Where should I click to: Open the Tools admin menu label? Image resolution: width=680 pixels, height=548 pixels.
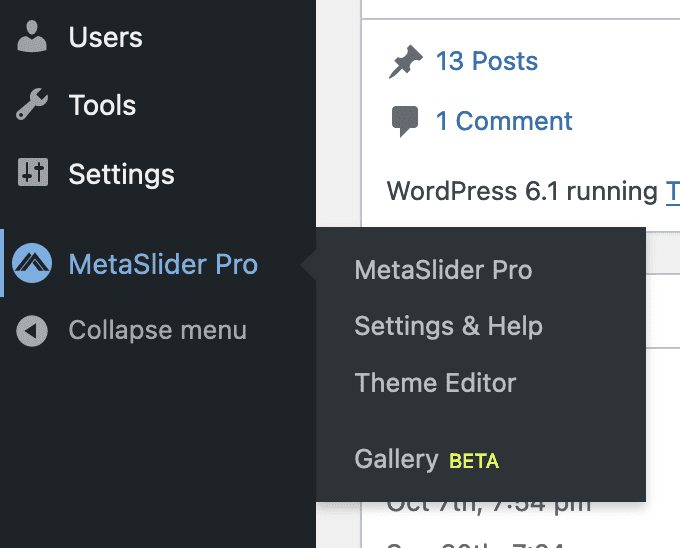102,105
